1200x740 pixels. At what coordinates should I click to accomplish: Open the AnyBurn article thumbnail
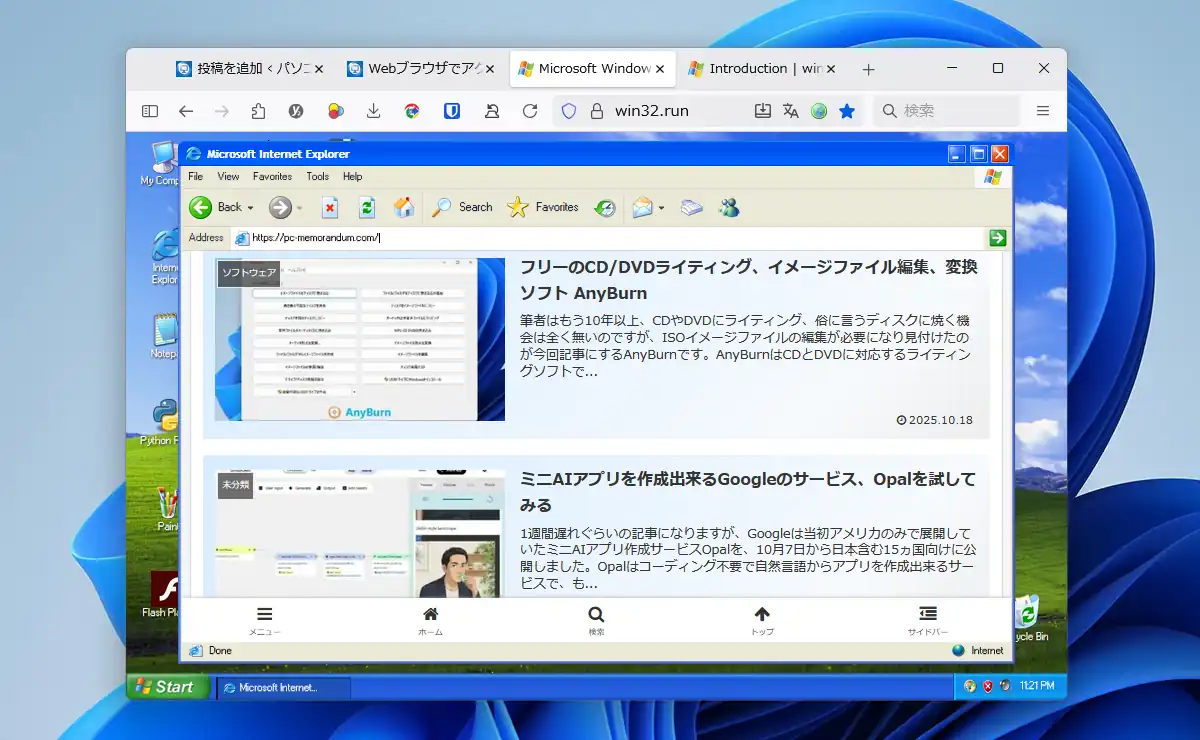(359, 339)
